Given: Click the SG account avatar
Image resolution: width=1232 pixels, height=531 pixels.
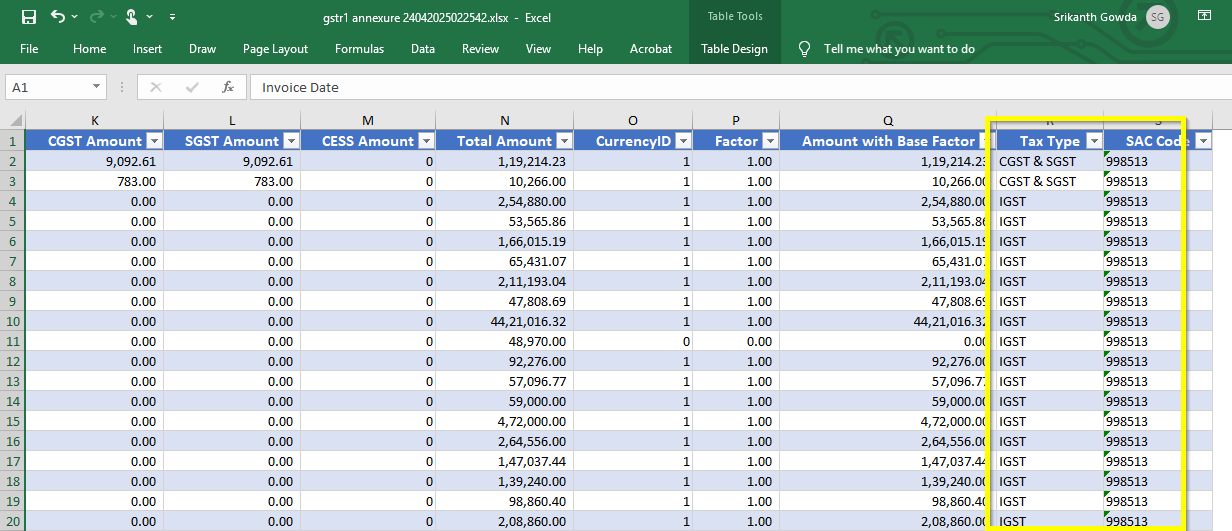Looking at the screenshot, I should click(1157, 17).
